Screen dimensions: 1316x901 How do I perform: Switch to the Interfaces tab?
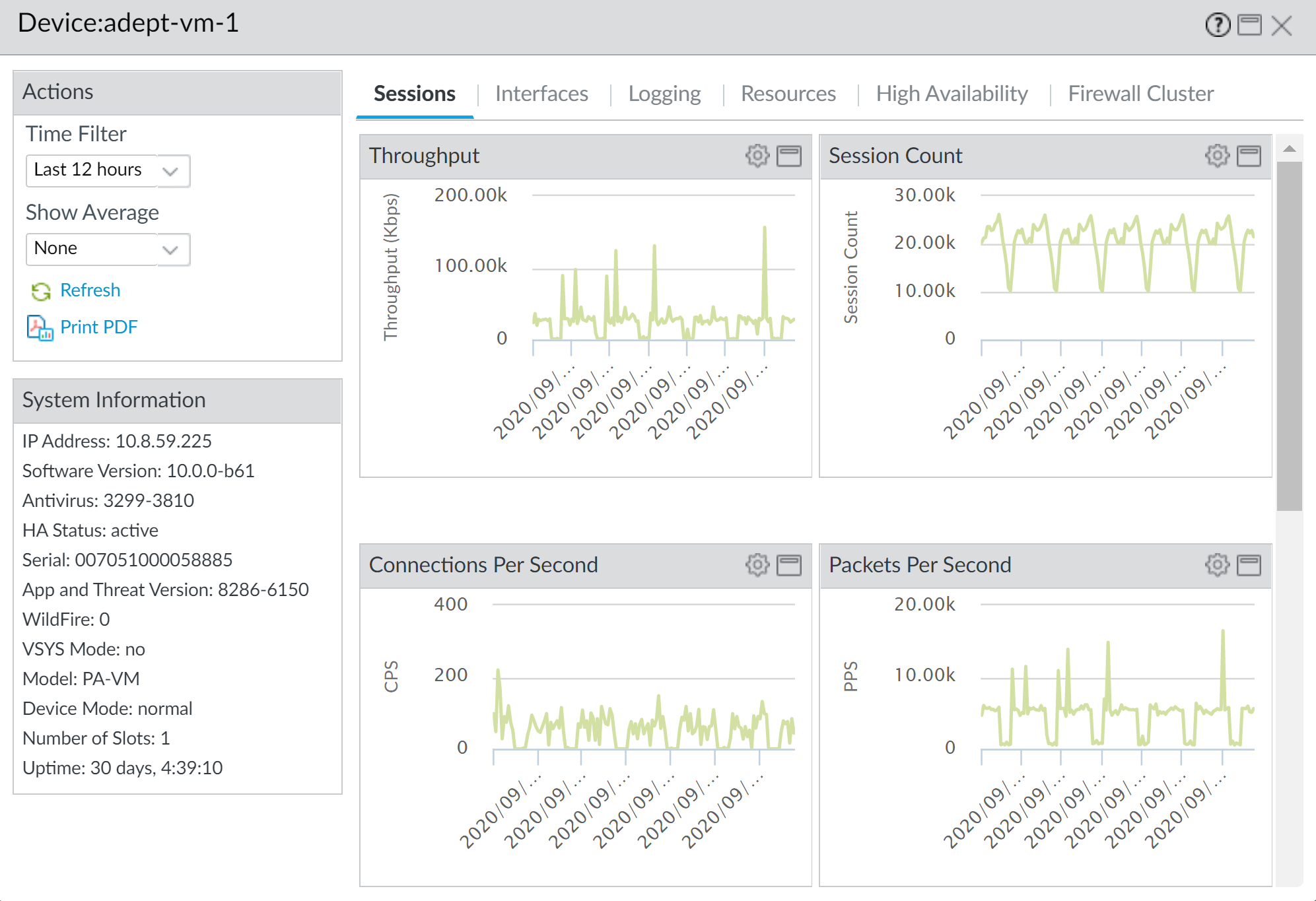click(x=541, y=94)
